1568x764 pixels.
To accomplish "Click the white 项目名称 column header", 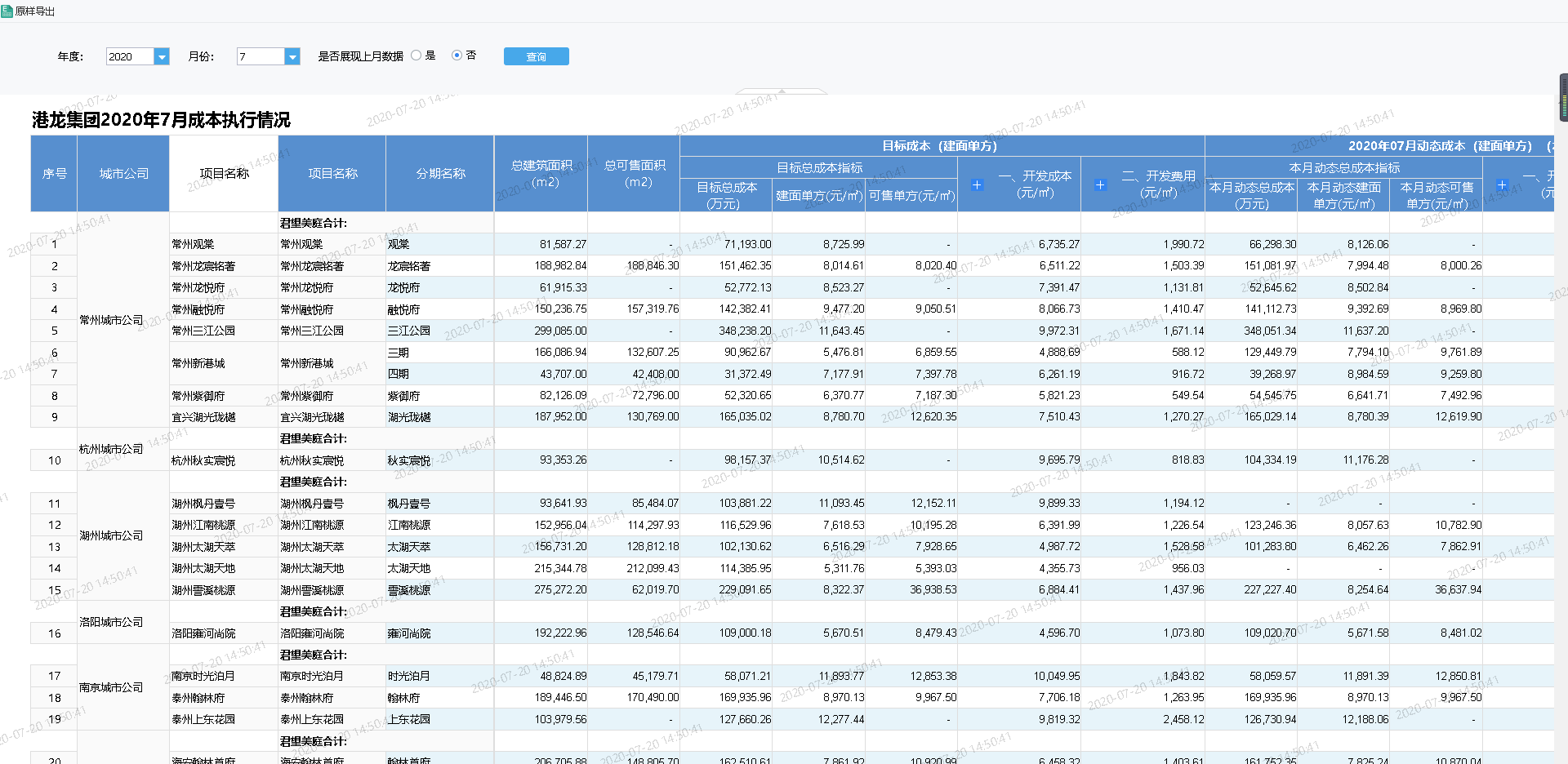I will click(224, 174).
